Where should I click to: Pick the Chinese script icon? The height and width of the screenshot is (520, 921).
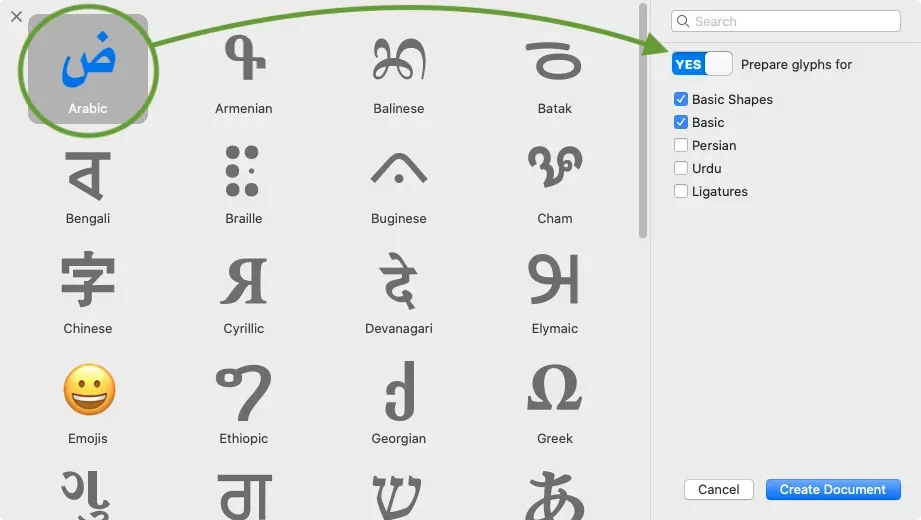[x=88, y=279]
